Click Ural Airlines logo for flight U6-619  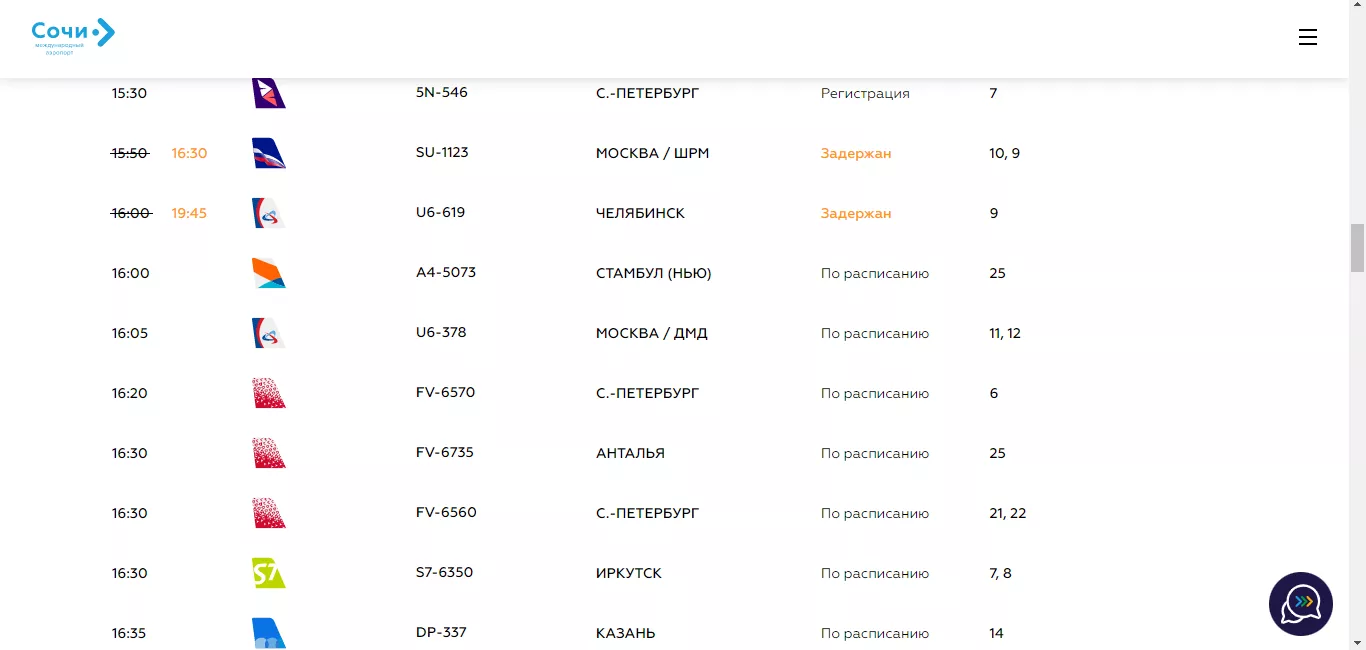269,213
